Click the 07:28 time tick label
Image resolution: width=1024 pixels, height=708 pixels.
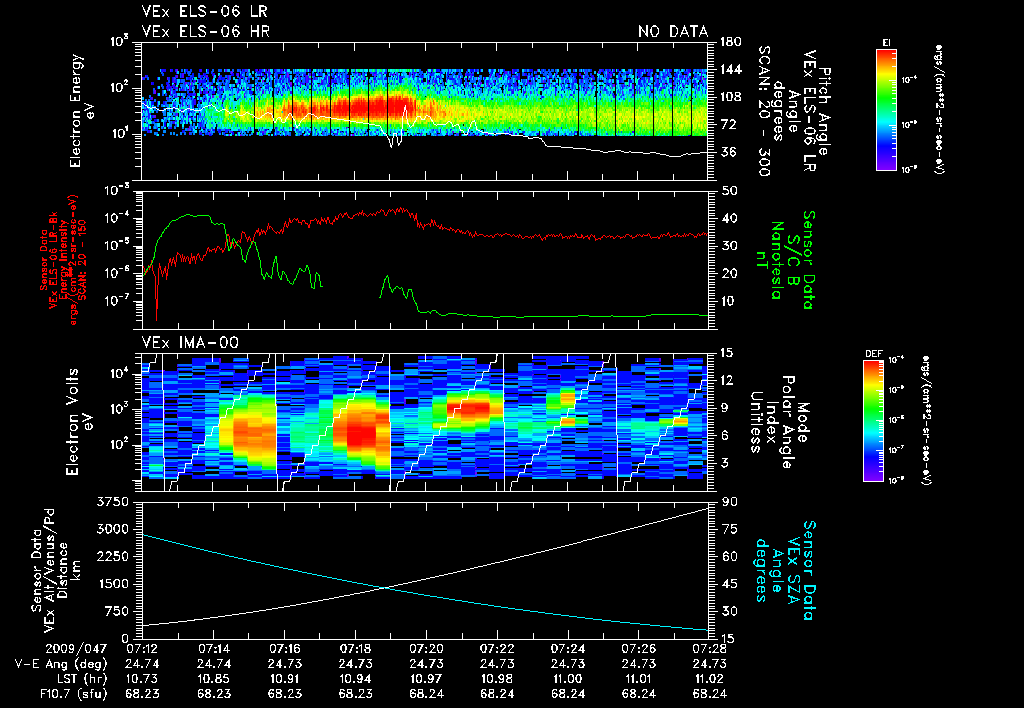pyautogui.click(x=709, y=649)
